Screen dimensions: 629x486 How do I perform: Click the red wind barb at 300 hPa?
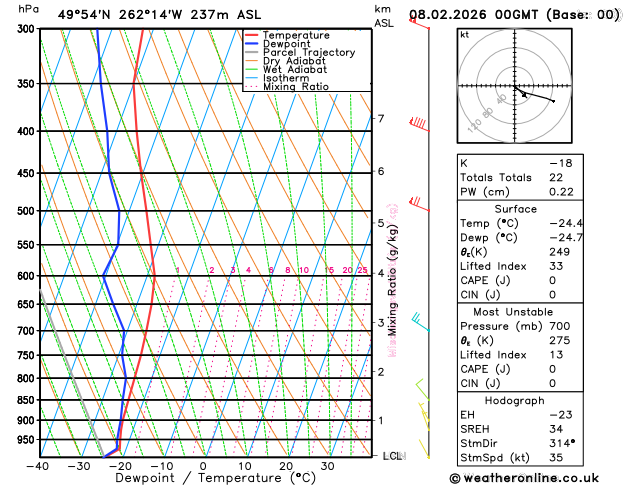(419, 23)
